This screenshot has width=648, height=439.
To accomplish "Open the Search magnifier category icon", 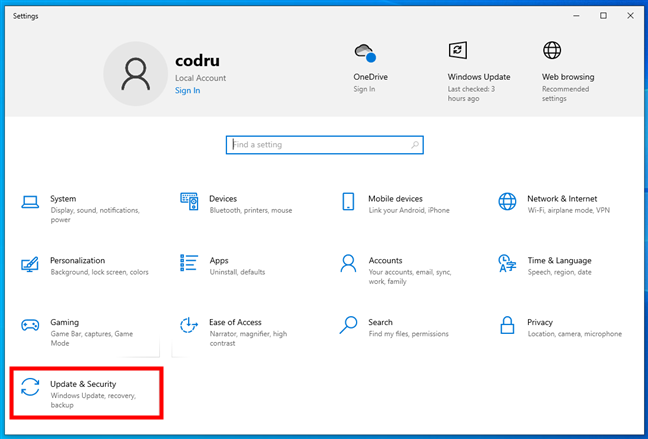I will click(x=348, y=325).
